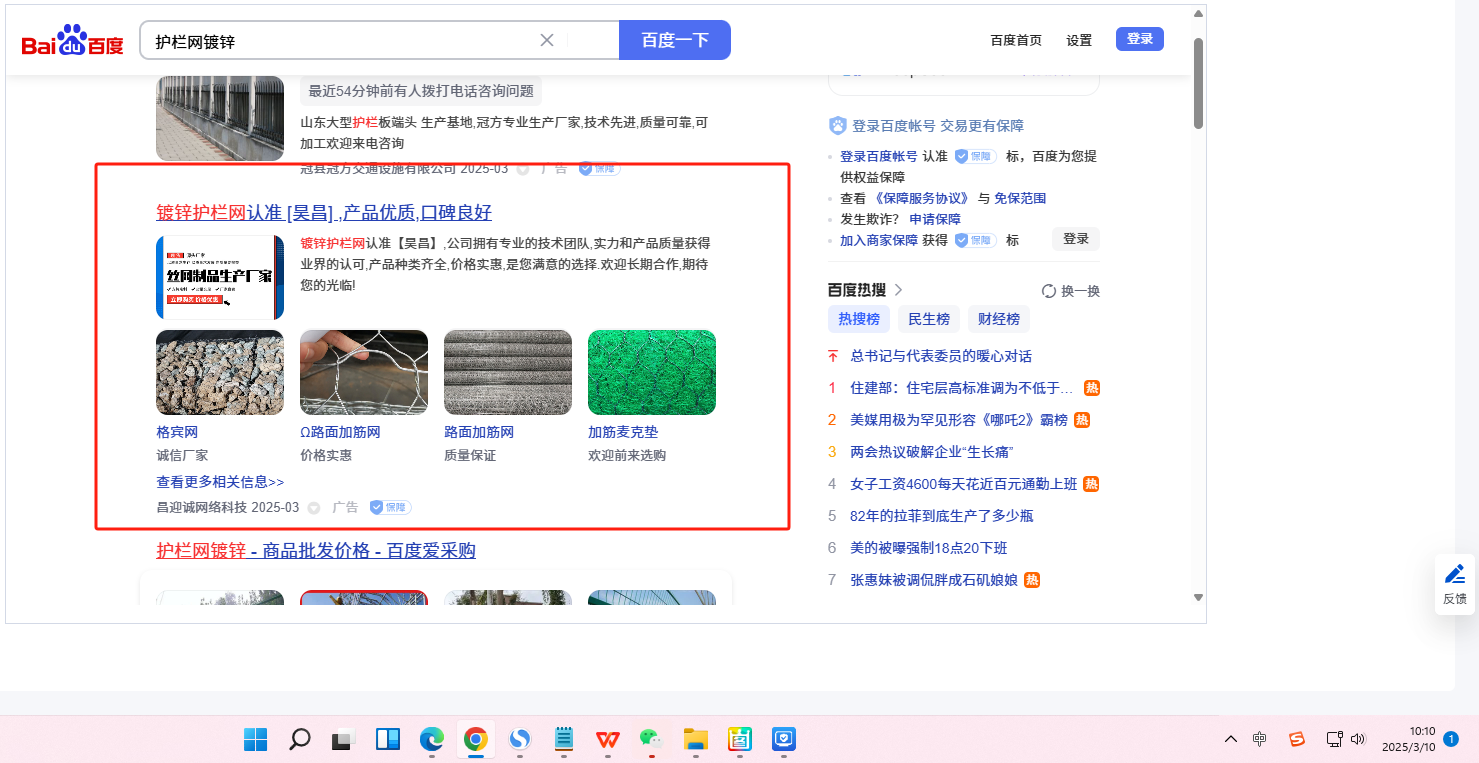The height and width of the screenshot is (763, 1479).
Task: Open WPS Office from the taskbar
Action: 607,739
